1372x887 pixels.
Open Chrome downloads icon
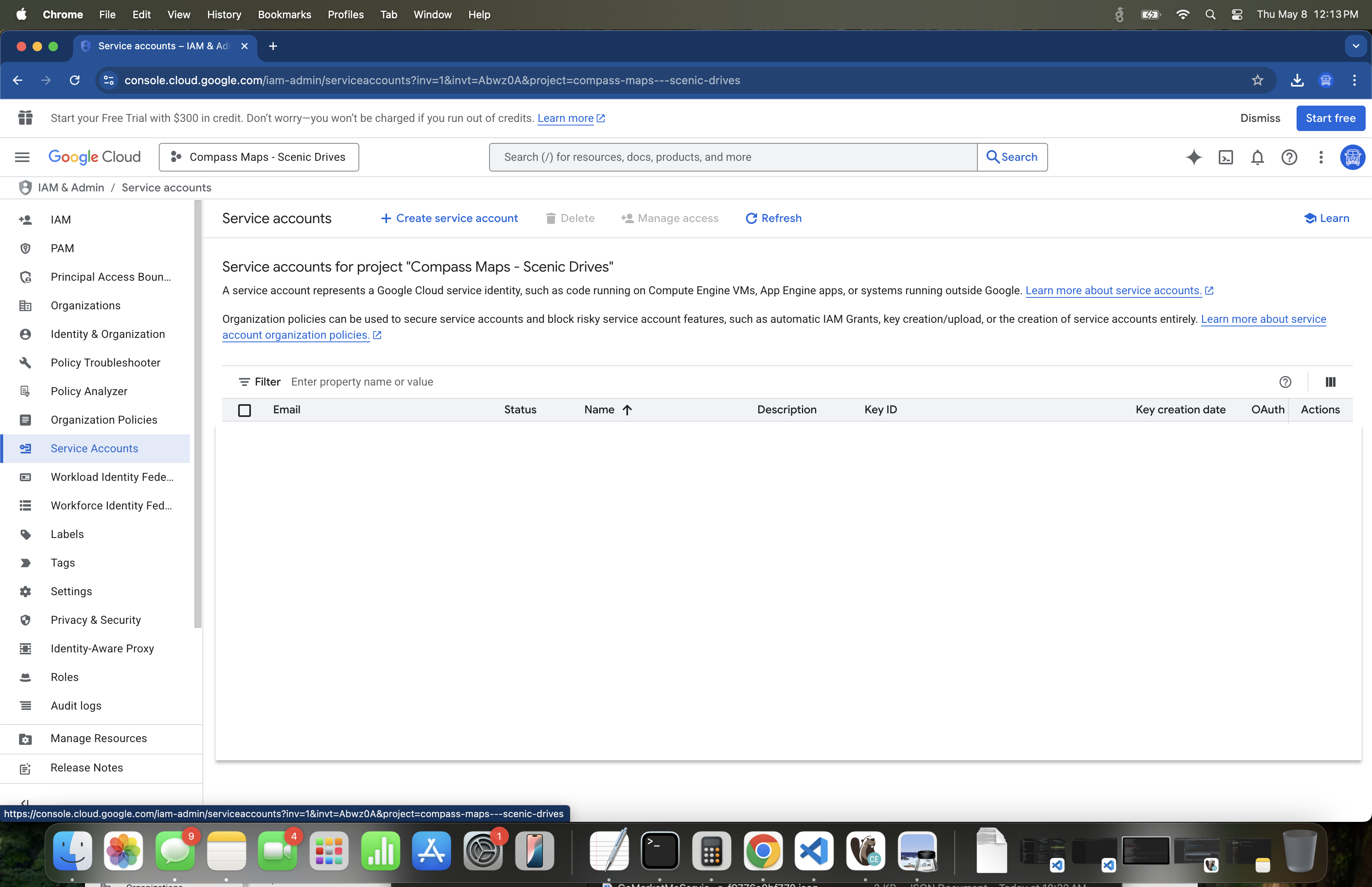[x=1297, y=80]
